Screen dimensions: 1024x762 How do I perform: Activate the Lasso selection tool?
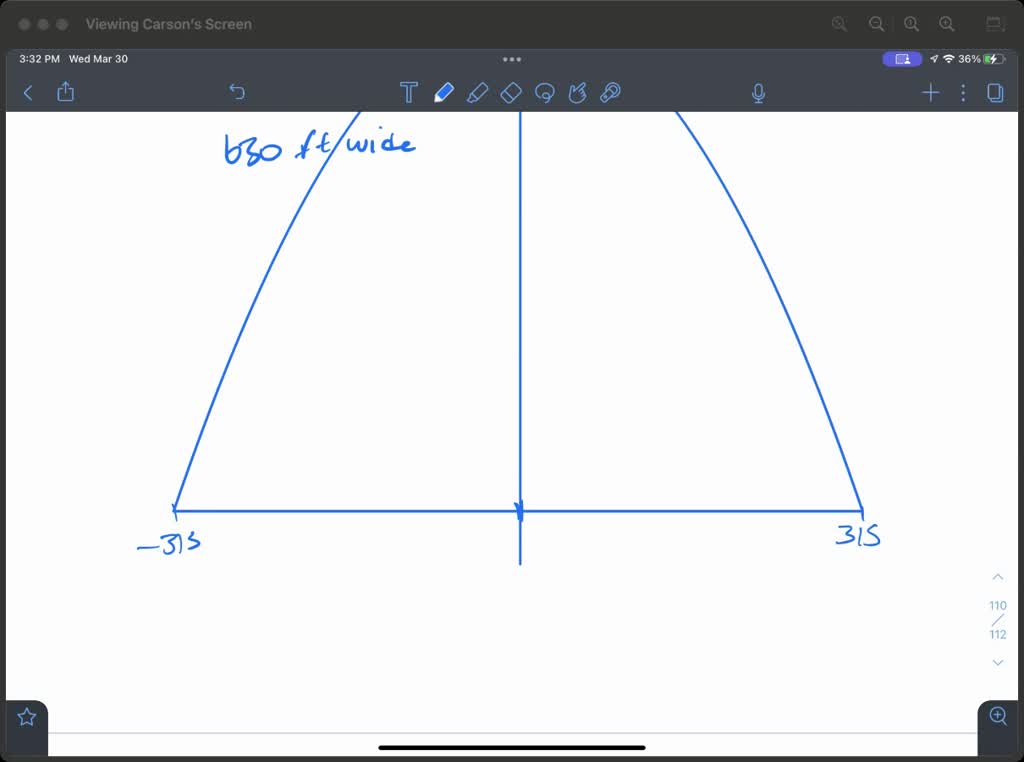coord(545,92)
